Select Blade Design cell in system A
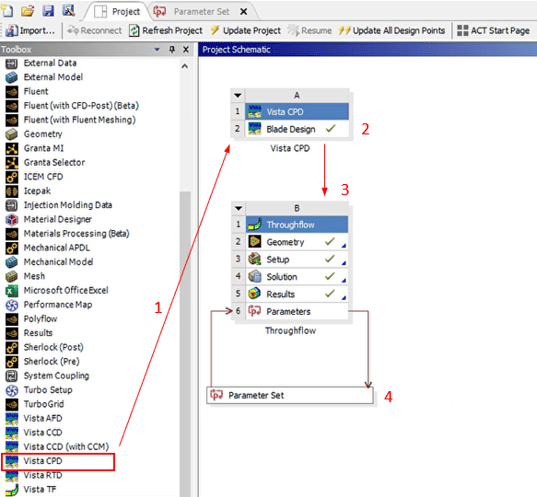This screenshot has height=497, width=537. click(297, 129)
